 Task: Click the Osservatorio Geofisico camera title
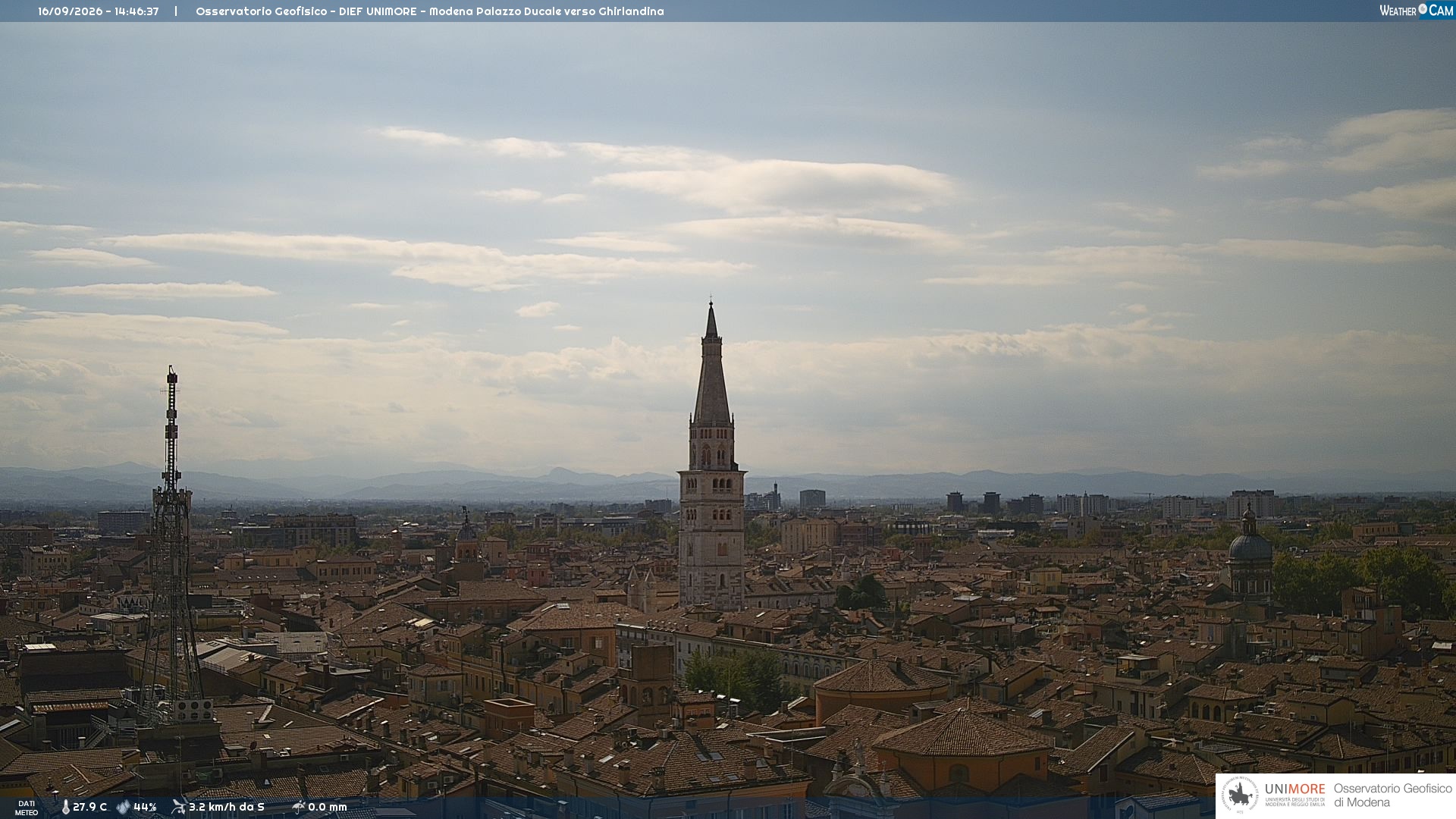click(x=430, y=11)
